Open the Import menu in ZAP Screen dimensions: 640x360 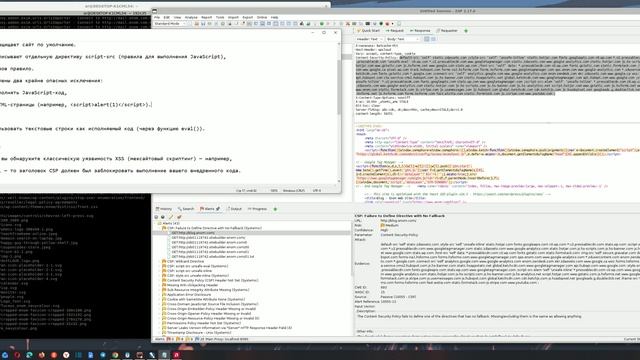click(x=233, y=18)
